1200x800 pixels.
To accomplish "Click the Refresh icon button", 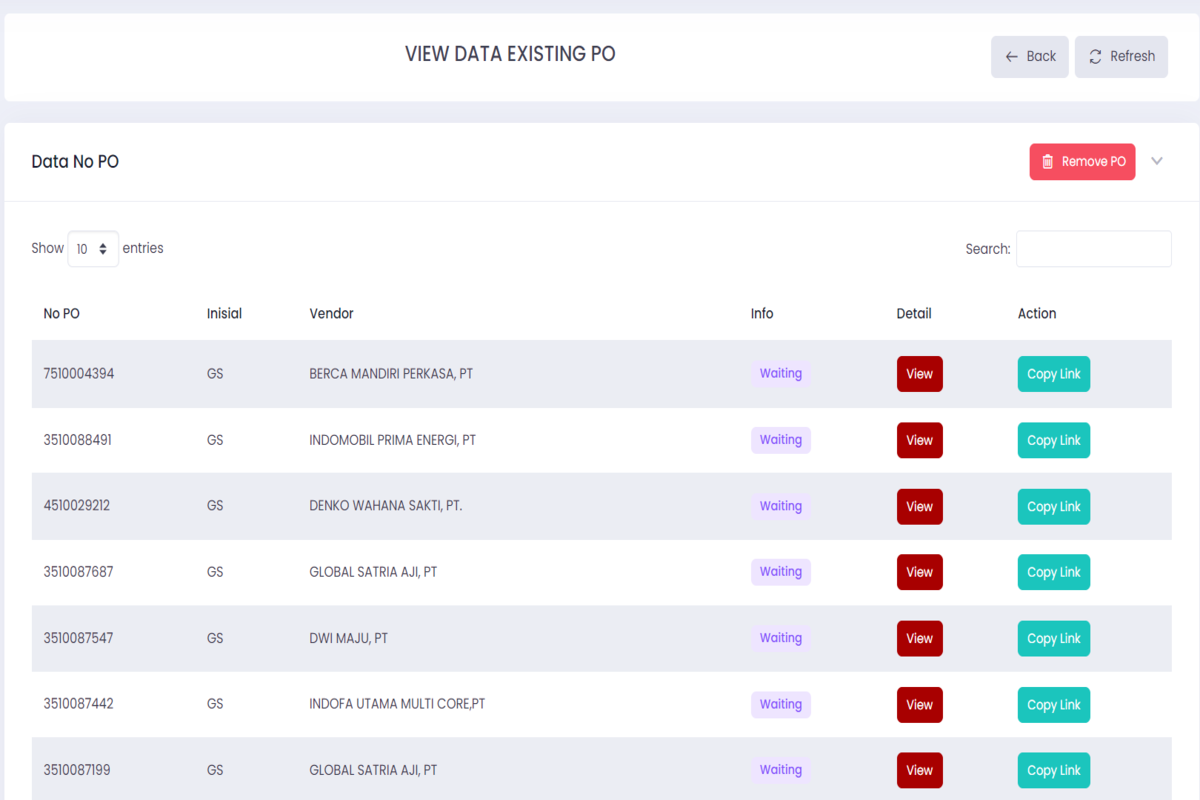I will (1121, 57).
